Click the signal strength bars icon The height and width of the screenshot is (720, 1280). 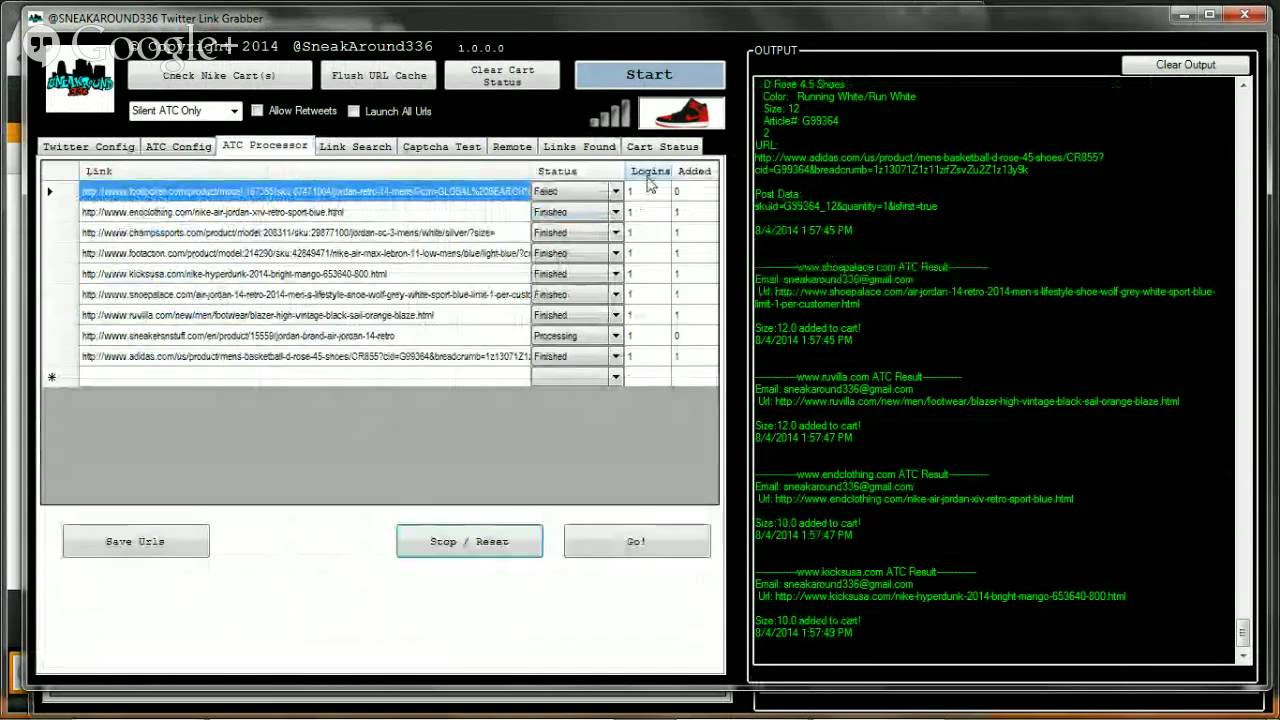coord(610,114)
